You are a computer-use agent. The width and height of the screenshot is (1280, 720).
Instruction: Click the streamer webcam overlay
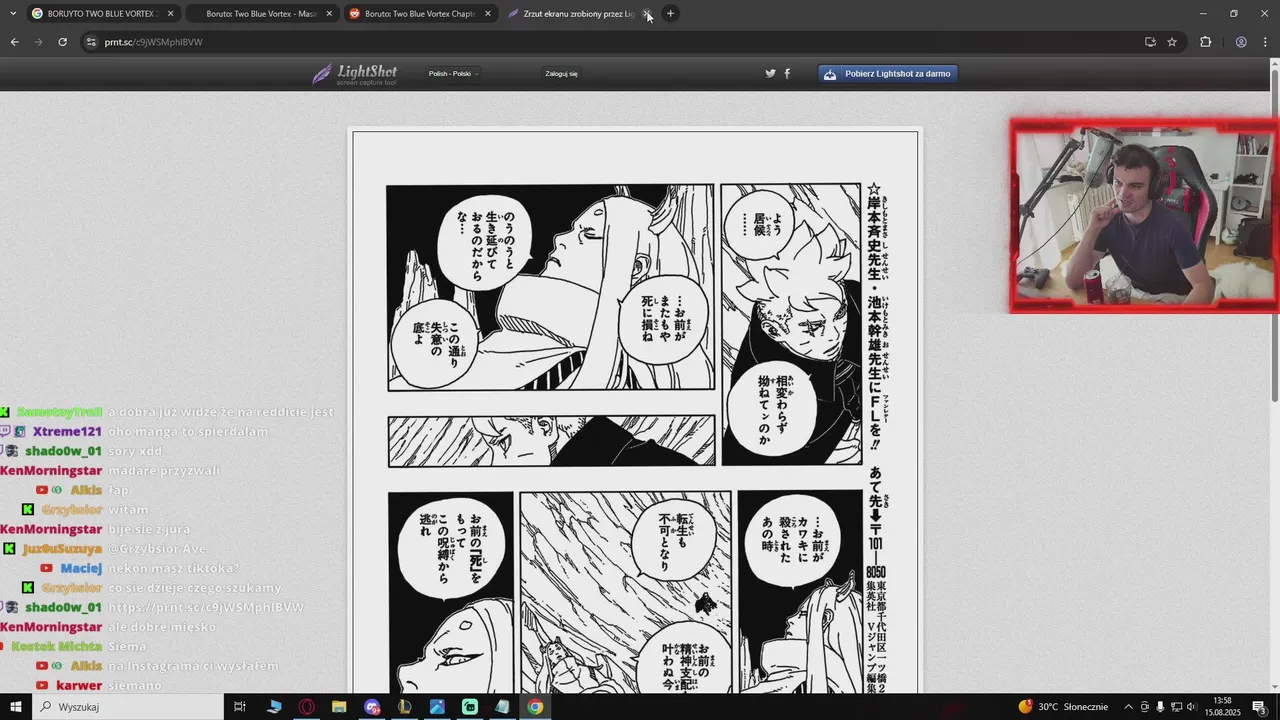coord(1144,216)
